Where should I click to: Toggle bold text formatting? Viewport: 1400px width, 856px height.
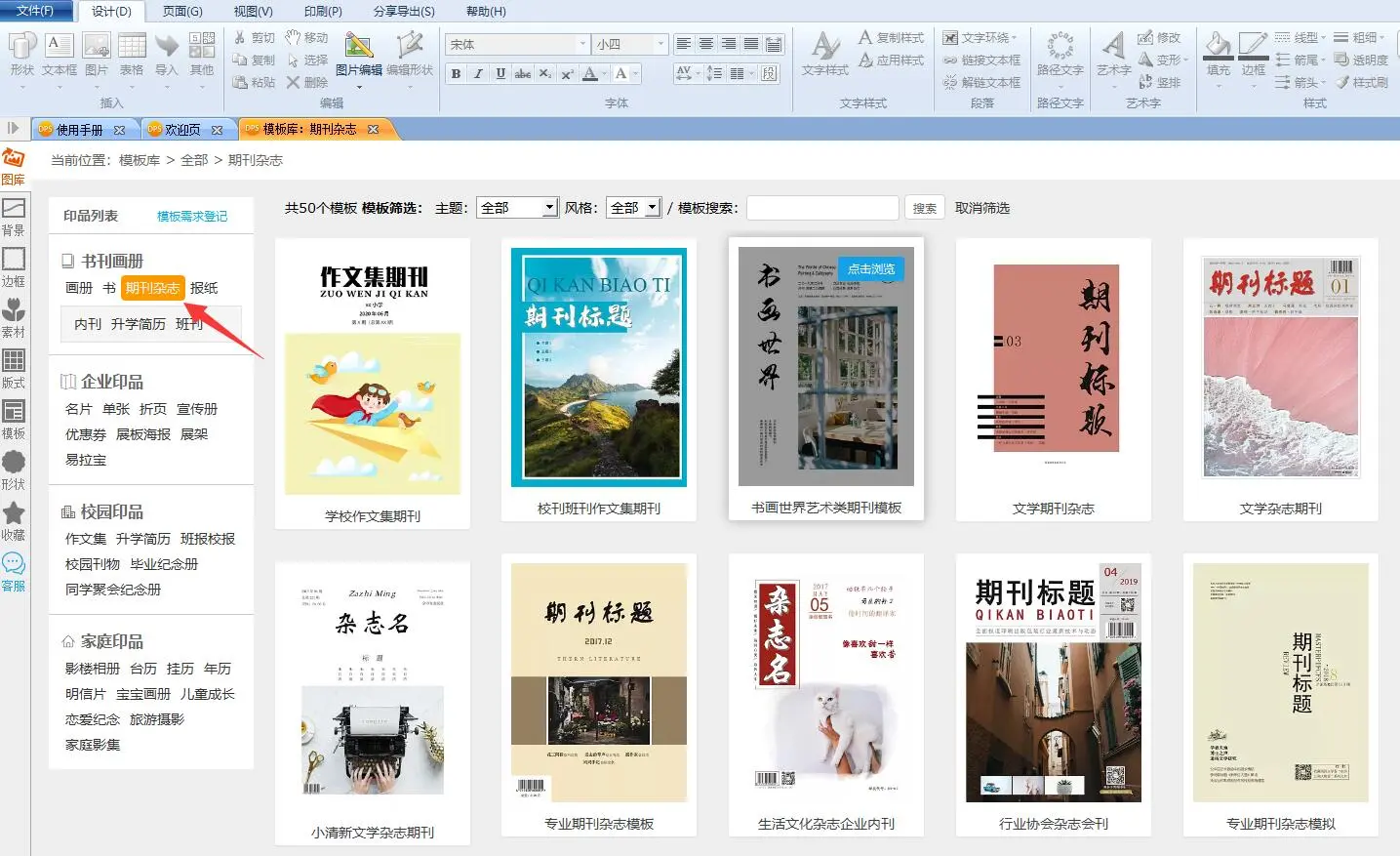click(456, 74)
